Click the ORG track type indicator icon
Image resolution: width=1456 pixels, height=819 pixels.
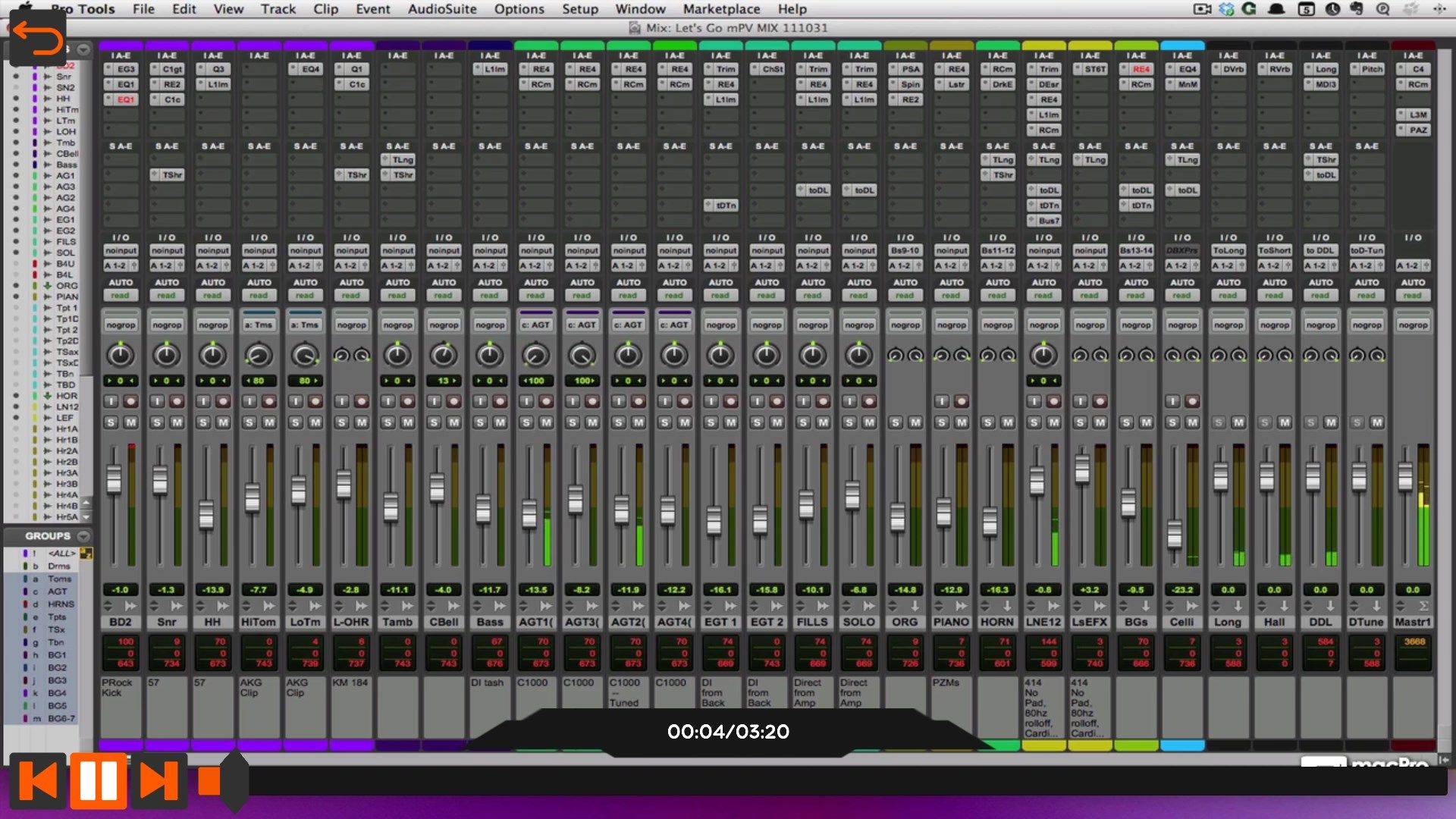pos(915,606)
